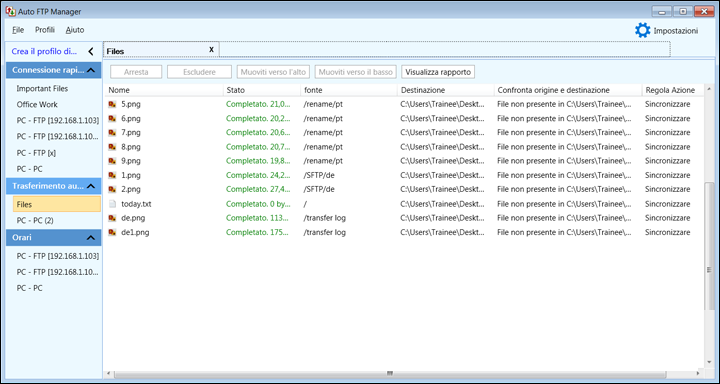Click Visualizza rapporto button

(x=438, y=72)
